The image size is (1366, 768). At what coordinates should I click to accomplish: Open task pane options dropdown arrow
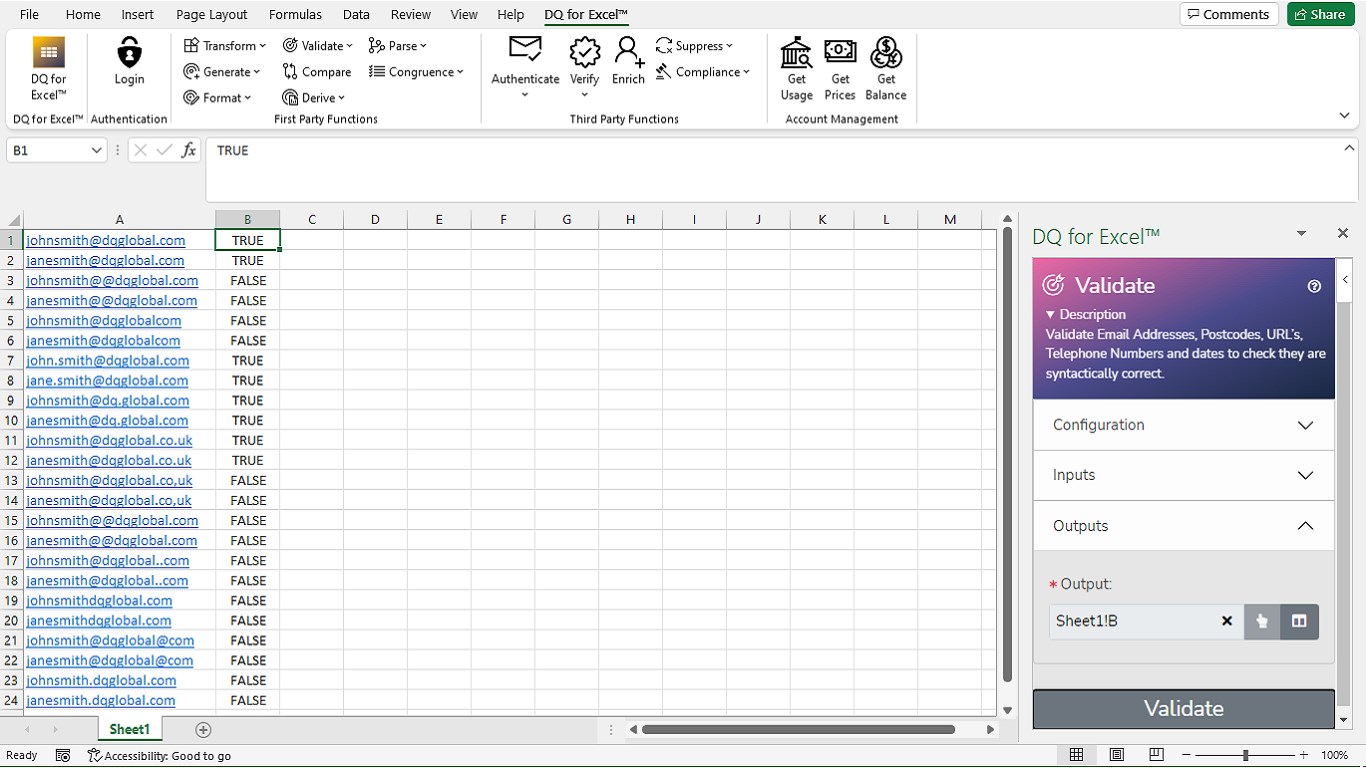pos(1301,233)
